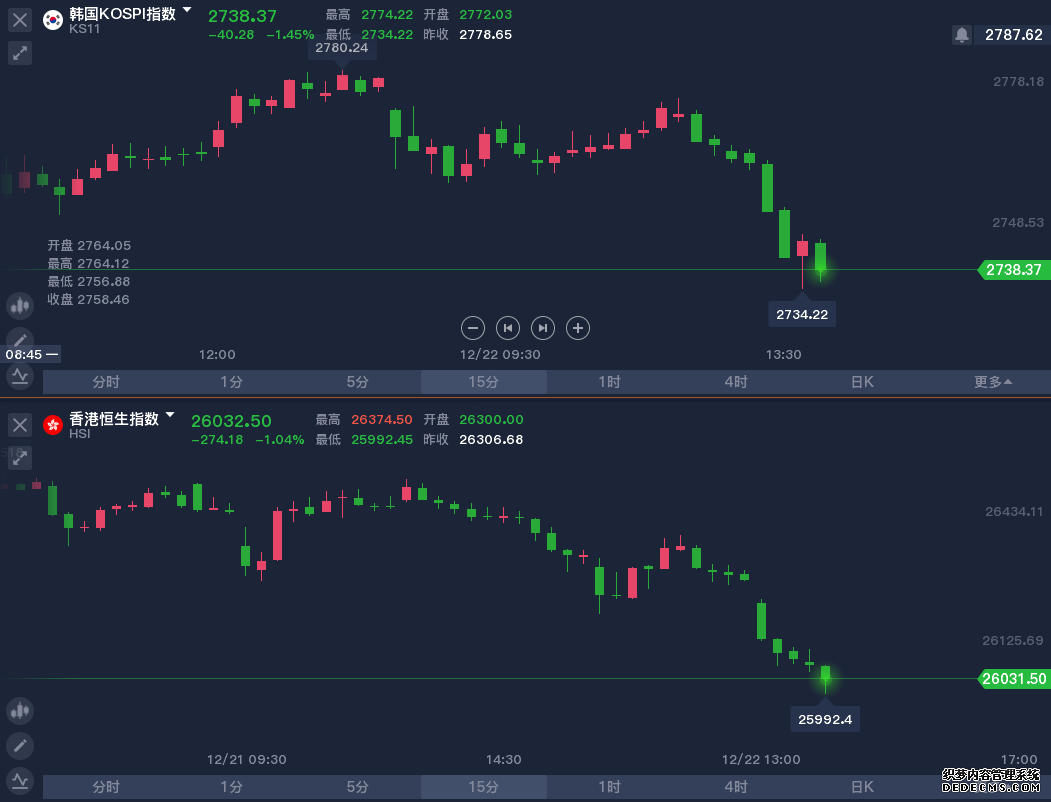Select the drawing pencil tool in the Hang Seng panel
1051x802 pixels.
[x=20, y=746]
